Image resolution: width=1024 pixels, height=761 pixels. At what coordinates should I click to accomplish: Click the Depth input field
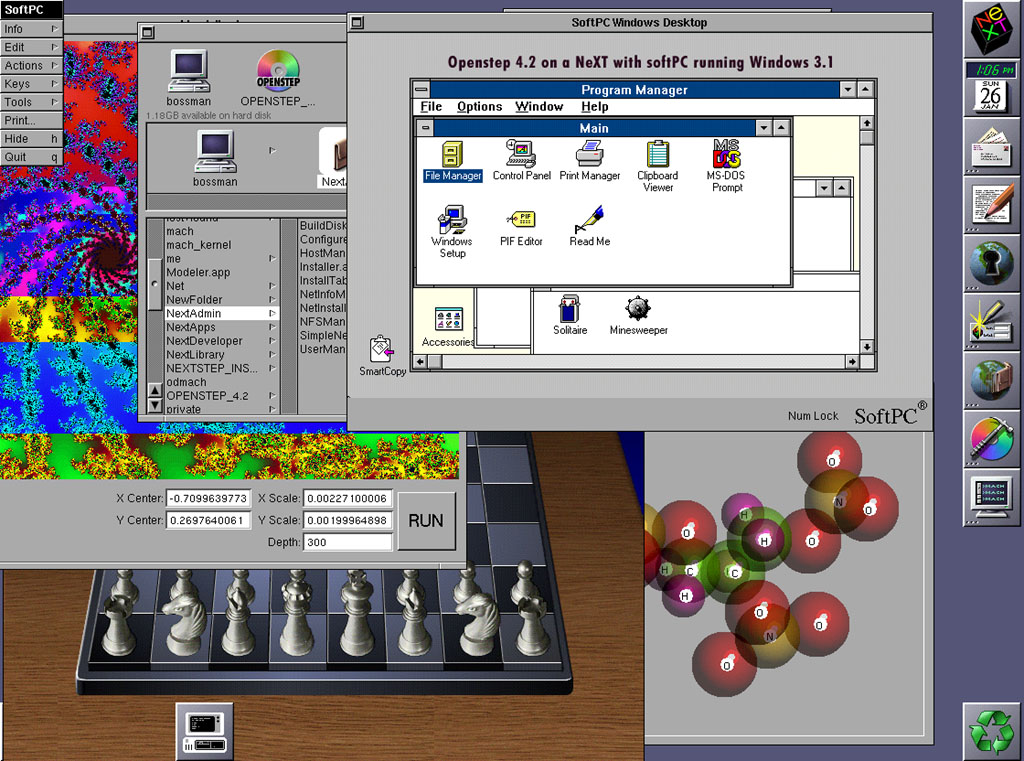[347, 542]
